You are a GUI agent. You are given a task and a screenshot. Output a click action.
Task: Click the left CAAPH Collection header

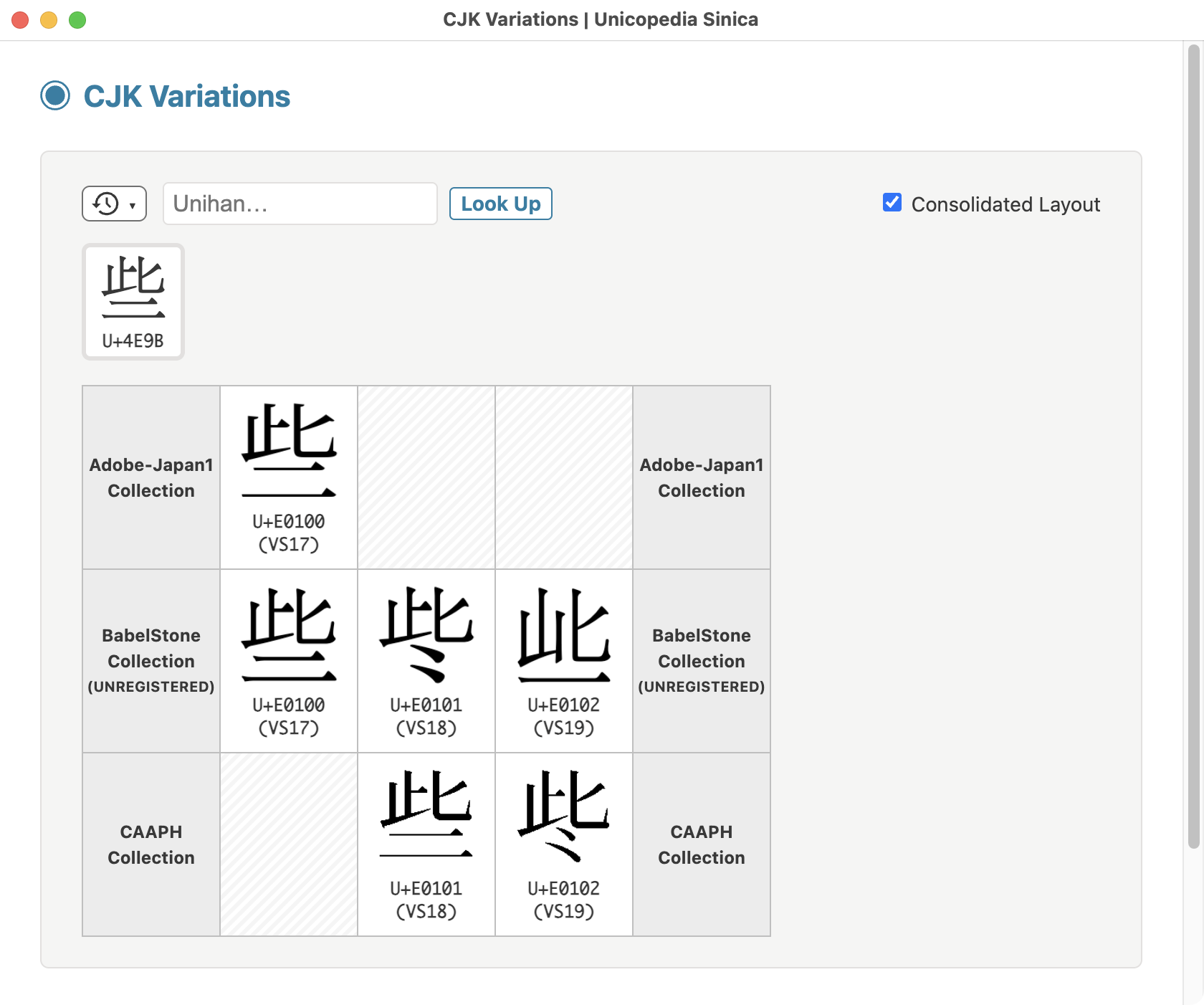151,844
